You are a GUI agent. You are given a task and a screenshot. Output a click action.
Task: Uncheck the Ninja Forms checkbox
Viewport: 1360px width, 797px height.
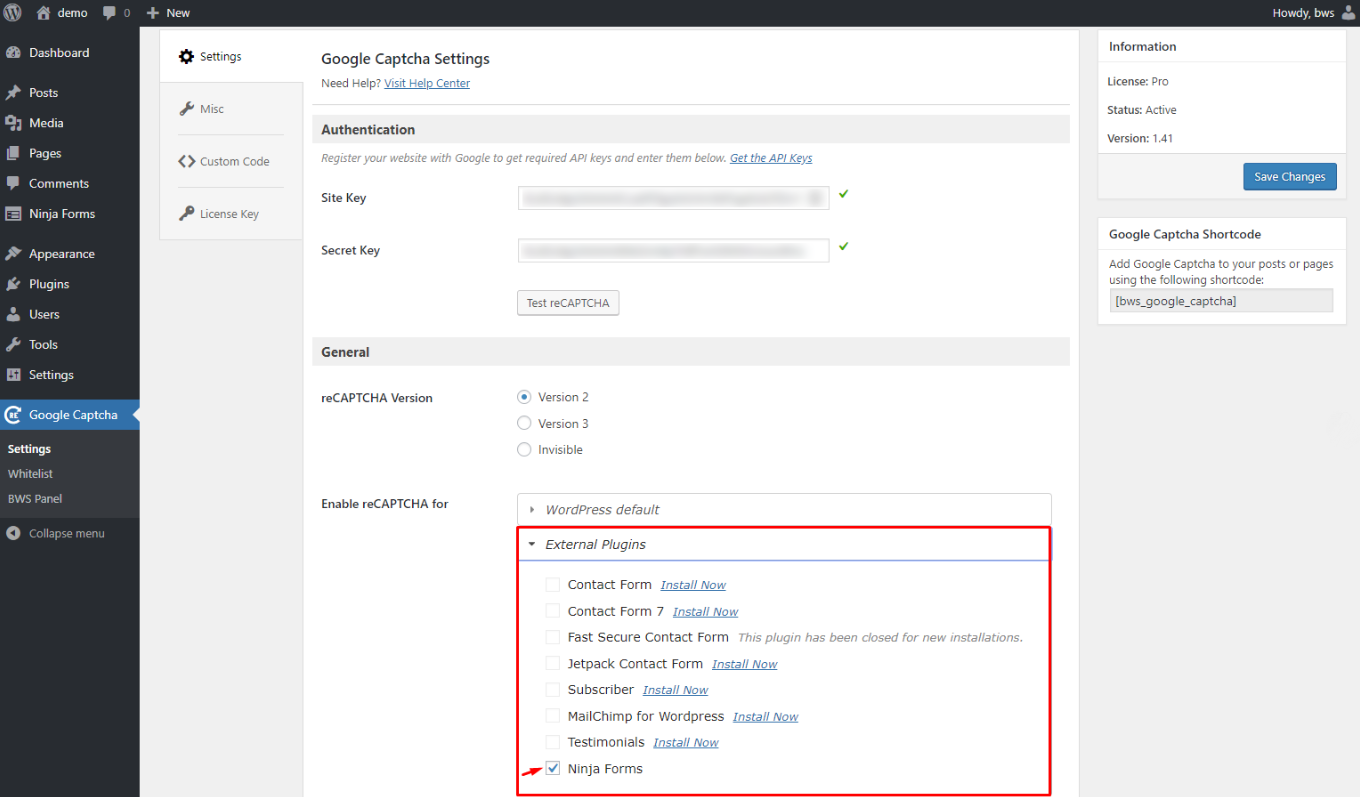click(x=552, y=768)
